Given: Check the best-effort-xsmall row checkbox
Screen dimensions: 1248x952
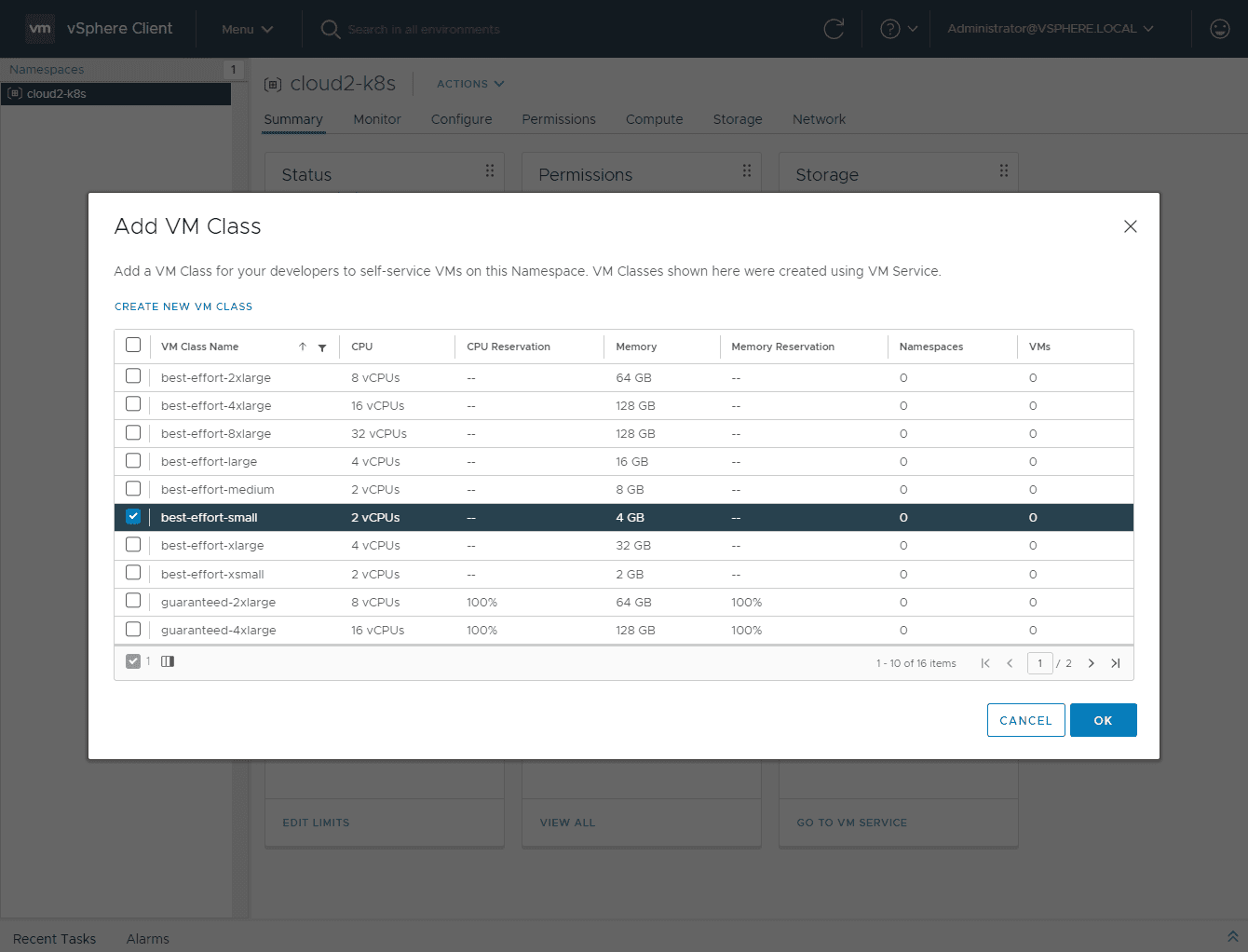Looking at the screenshot, I should pyautogui.click(x=133, y=573).
